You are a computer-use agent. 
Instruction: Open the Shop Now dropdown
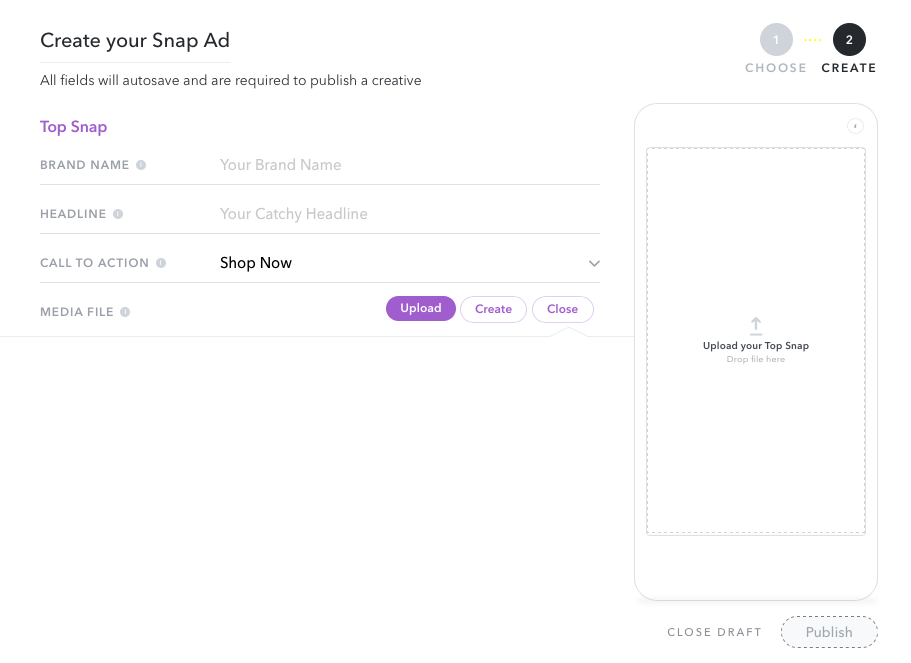[x=410, y=263]
